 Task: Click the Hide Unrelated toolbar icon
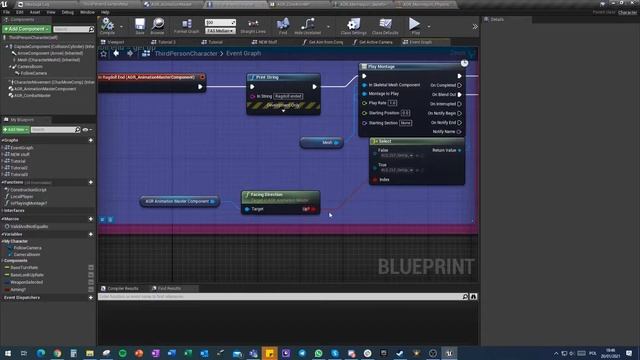(x=307, y=25)
